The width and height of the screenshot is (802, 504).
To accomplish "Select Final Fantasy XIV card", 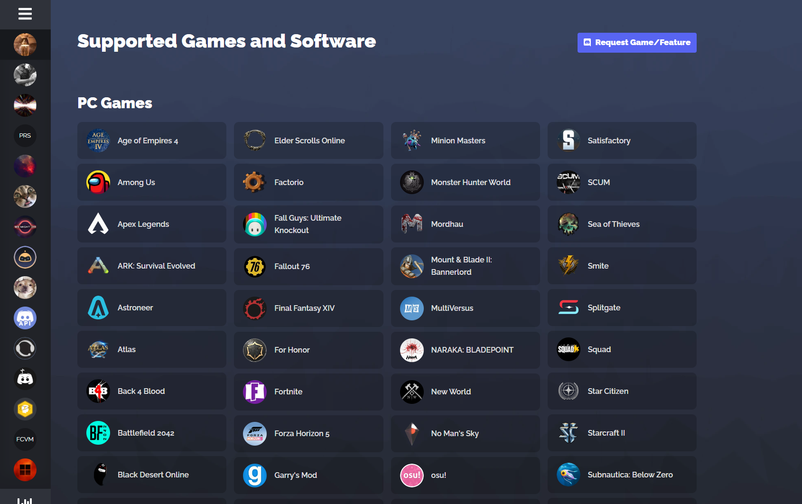I will pos(308,308).
